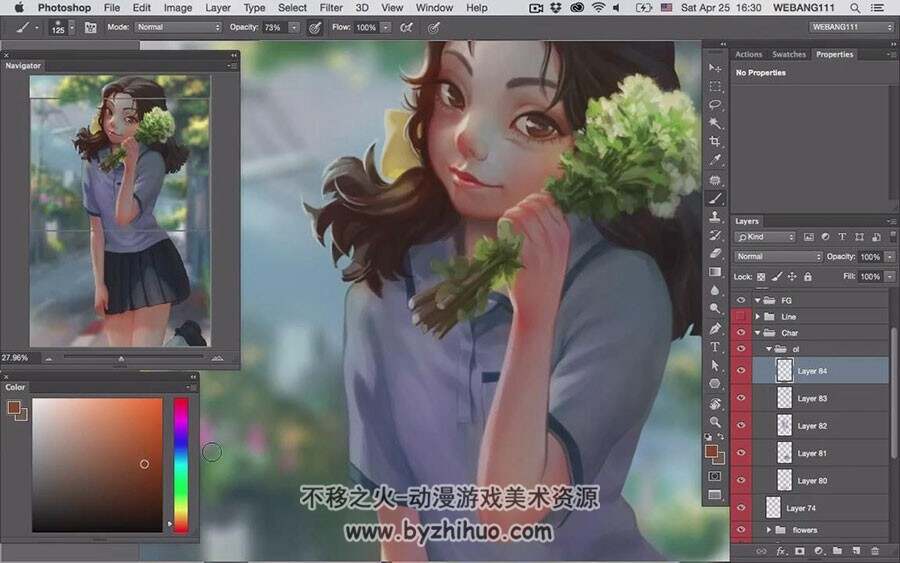This screenshot has width=900, height=563.
Task: Select the Zoom tool in the toolbar
Action: click(715, 422)
